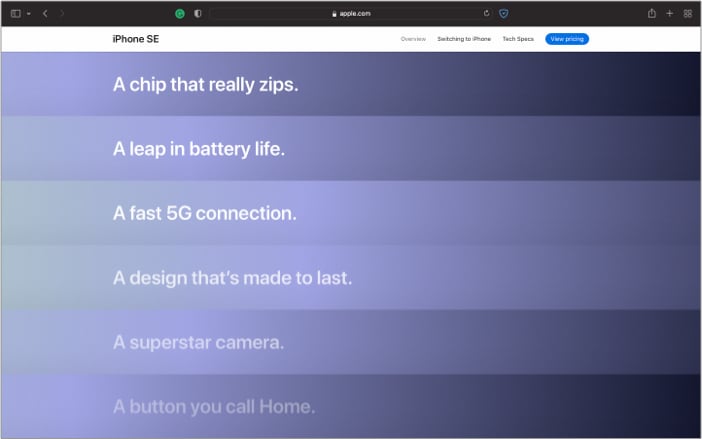Screen dimensions: 702x439
Task: Select "A design that's made to last." heading
Action: tap(232, 278)
